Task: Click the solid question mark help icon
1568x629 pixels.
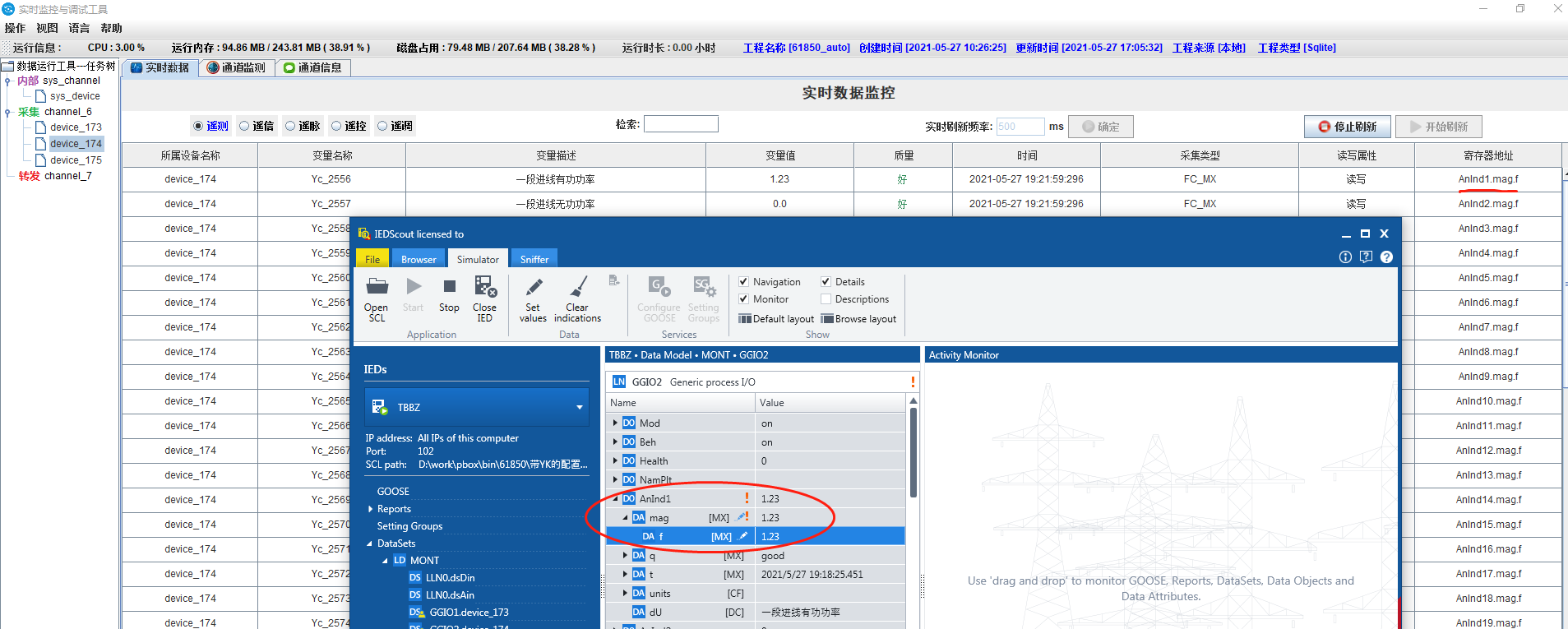Action: (x=1386, y=257)
